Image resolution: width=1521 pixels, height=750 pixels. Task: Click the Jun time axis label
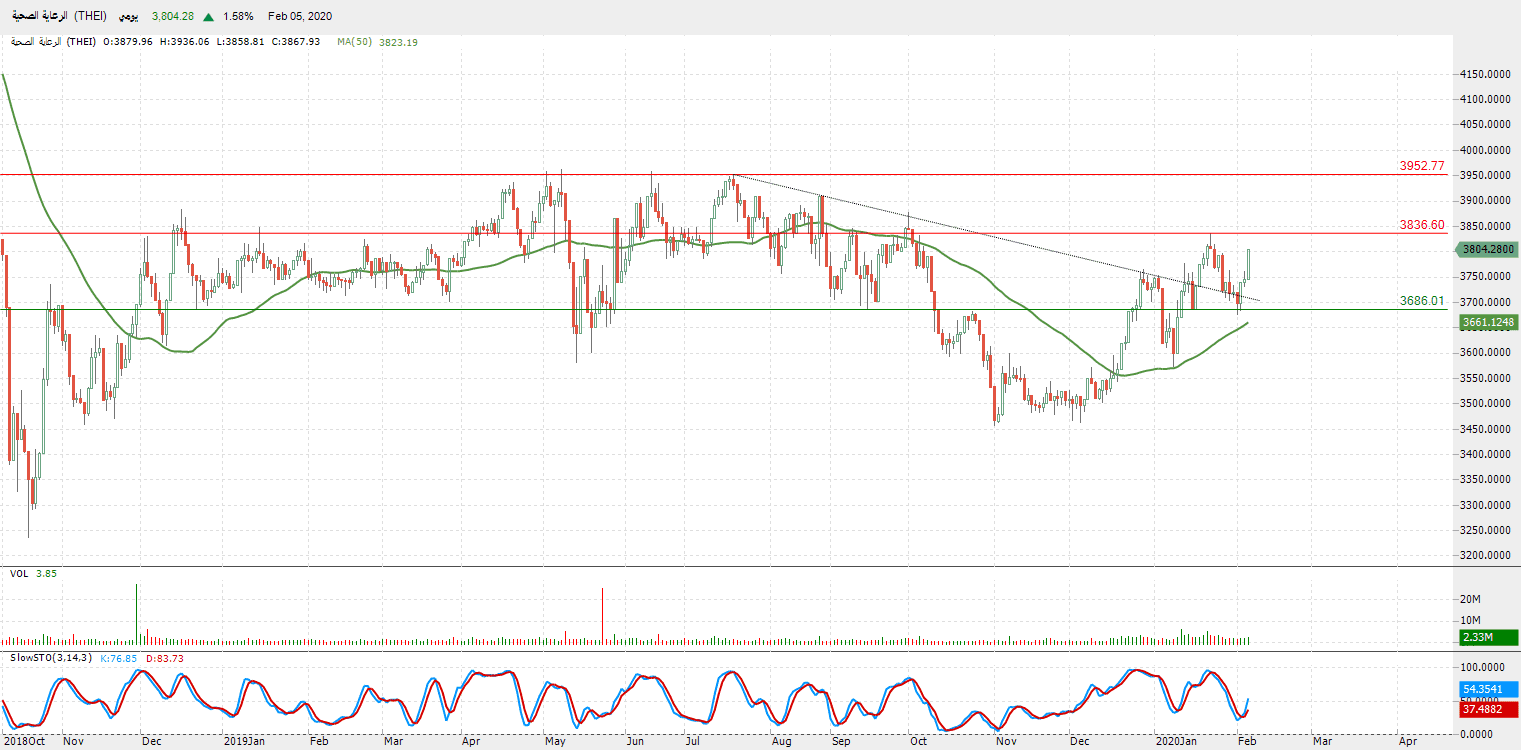coord(635,742)
